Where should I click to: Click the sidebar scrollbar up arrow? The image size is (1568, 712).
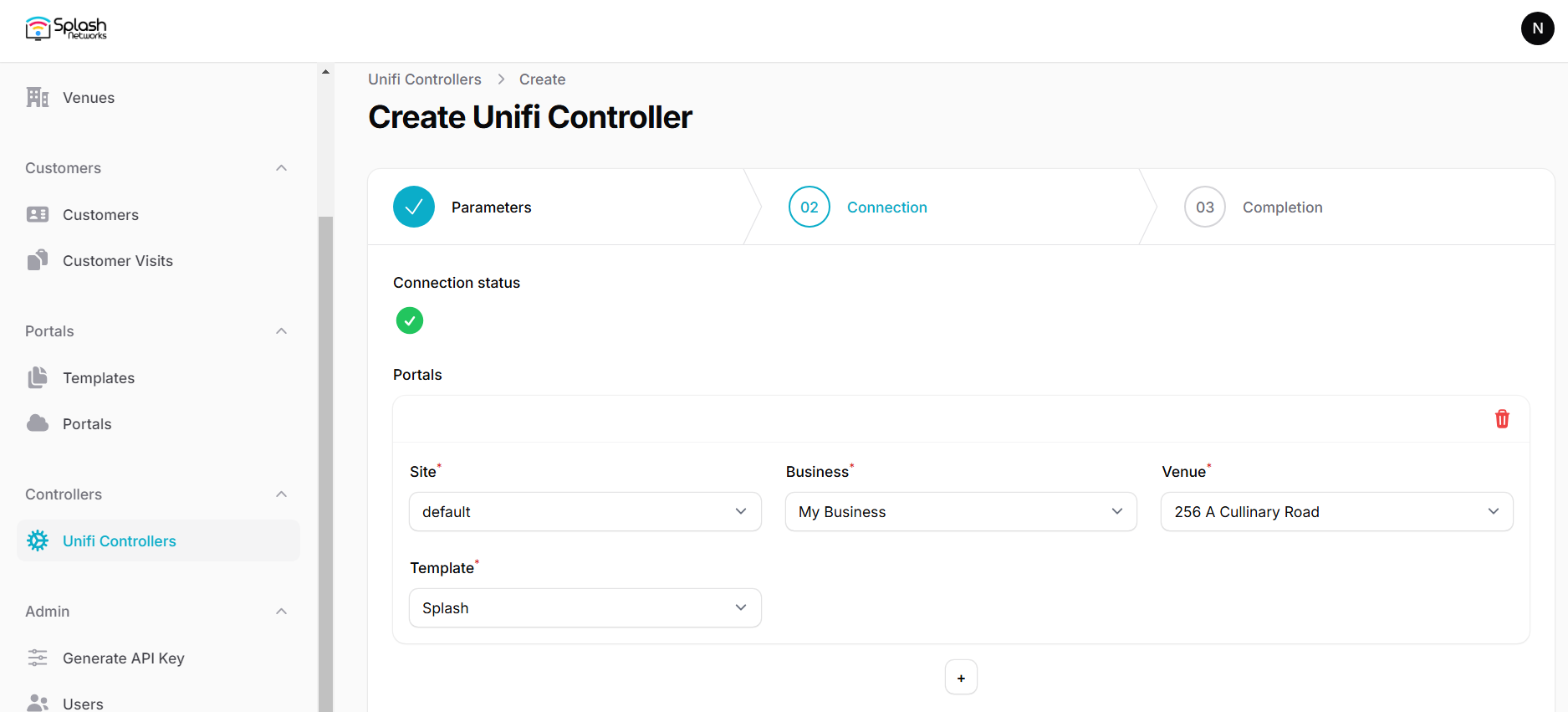325,72
